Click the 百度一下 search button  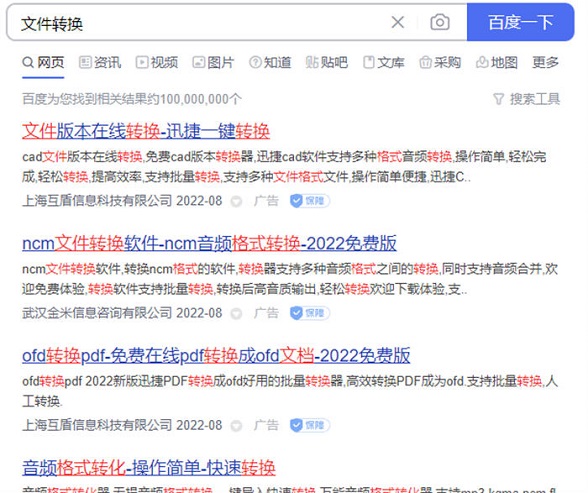tap(520, 22)
